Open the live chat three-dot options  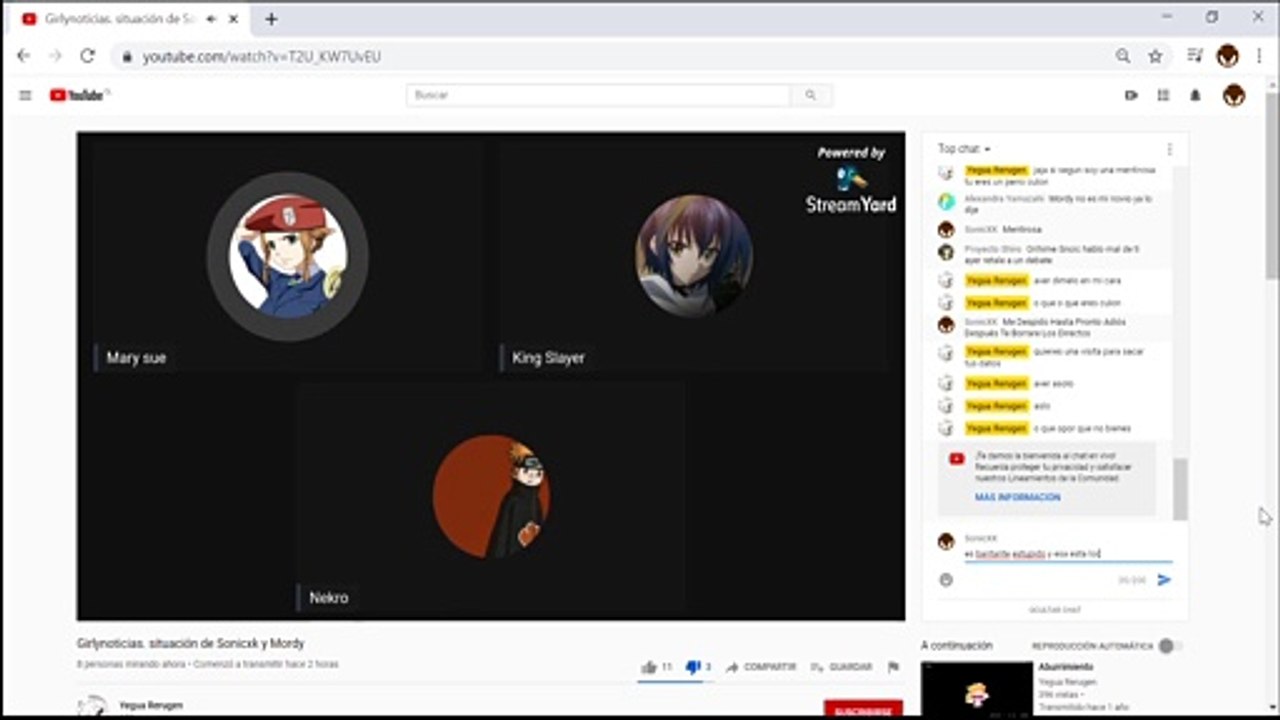(x=1169, y=149)
